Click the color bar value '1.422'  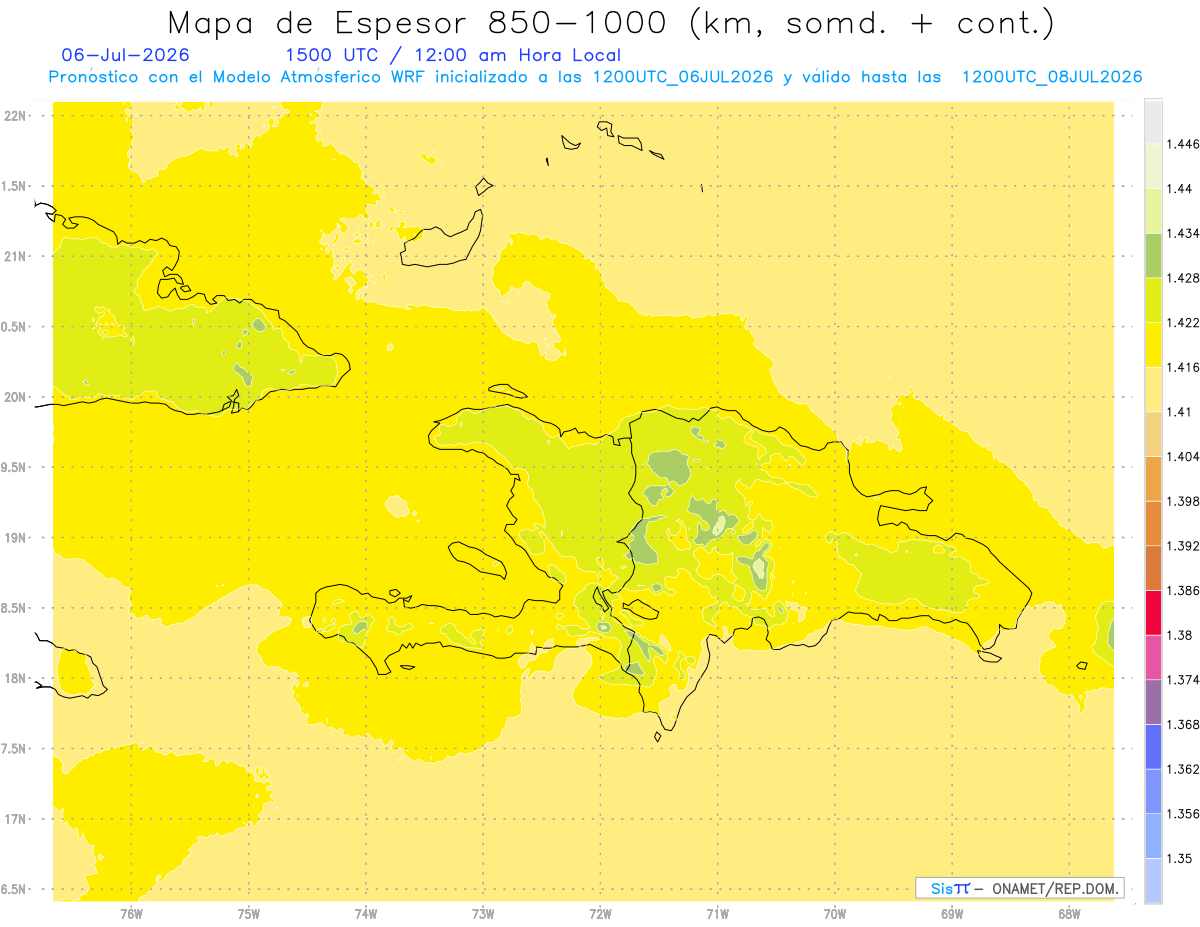tap(1183, 323)
